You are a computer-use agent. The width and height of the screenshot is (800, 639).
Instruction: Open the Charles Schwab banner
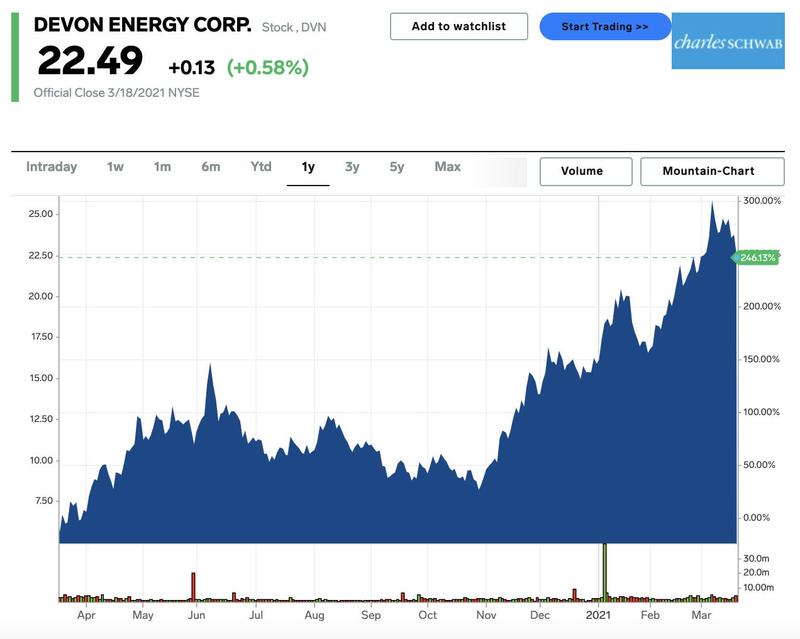[x=728, y=41]
